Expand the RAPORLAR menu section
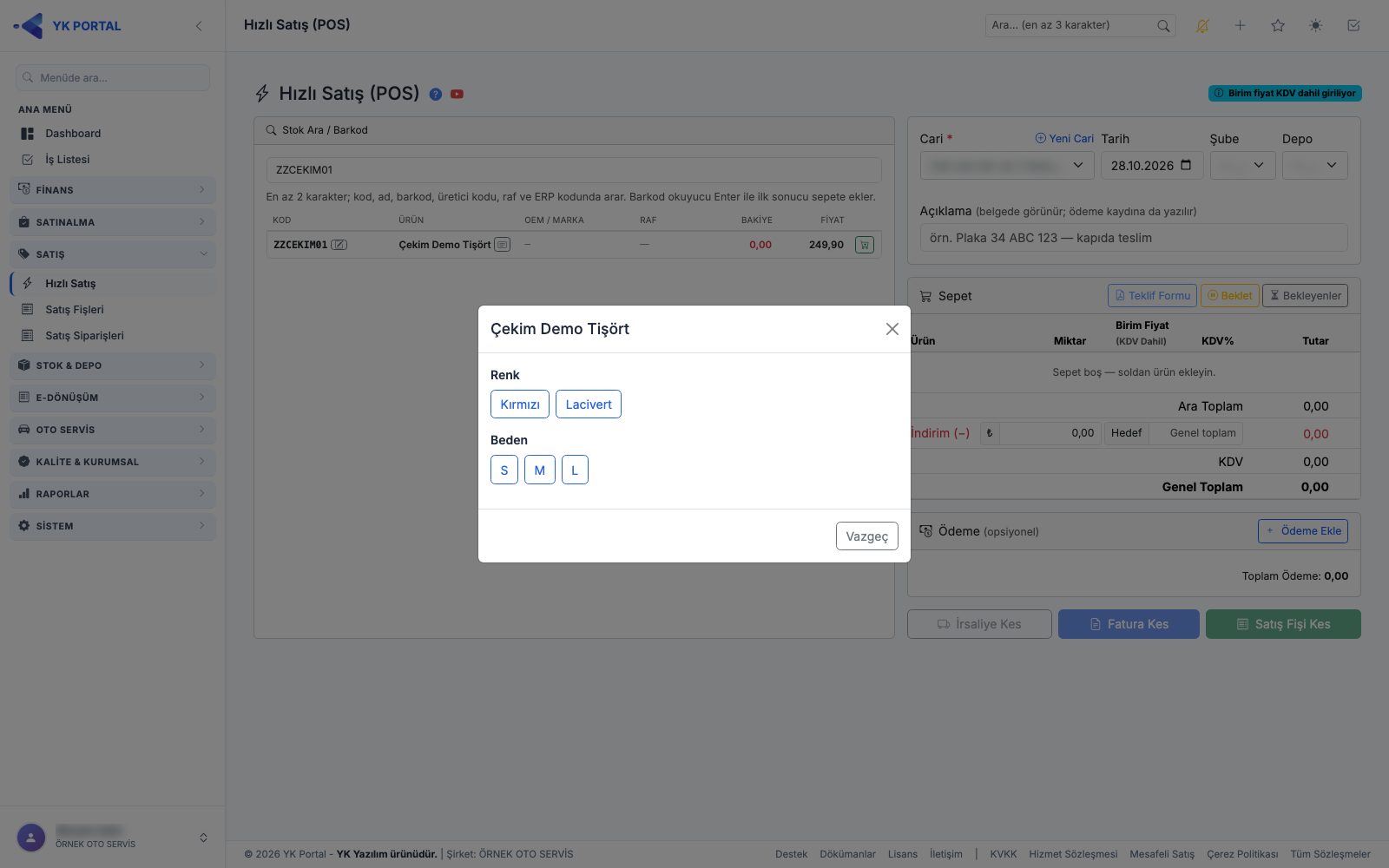Image resolution: width=1389 pixels, height=868 pixels. coord(113,494)
